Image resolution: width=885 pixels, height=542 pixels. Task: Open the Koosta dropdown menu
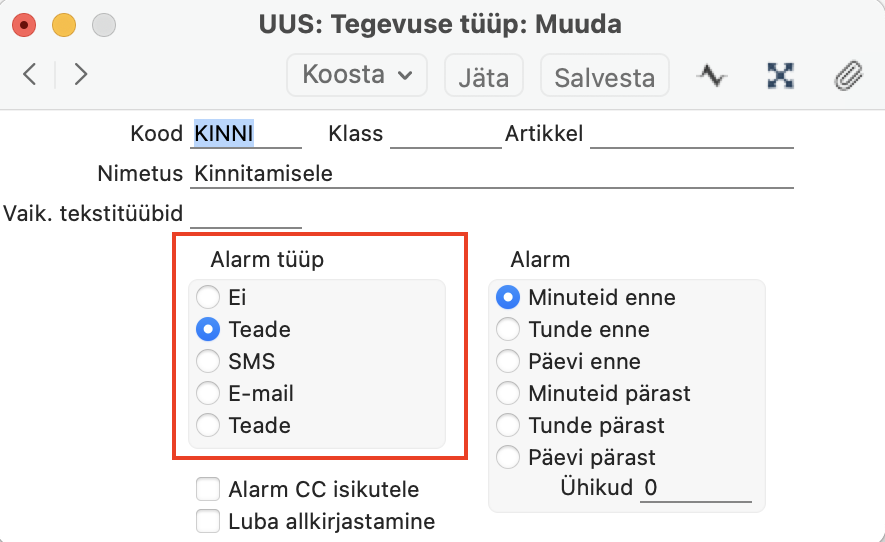click(357, 75)
